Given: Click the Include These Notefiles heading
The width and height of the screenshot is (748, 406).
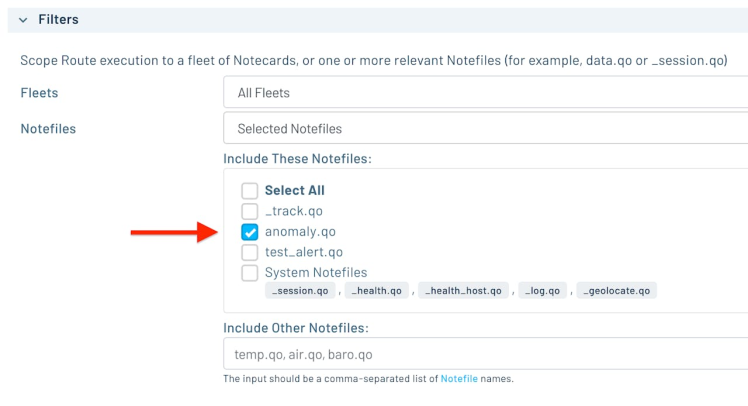Looking at the screenshot, I should pyautogui.click(x=297, y=159).
